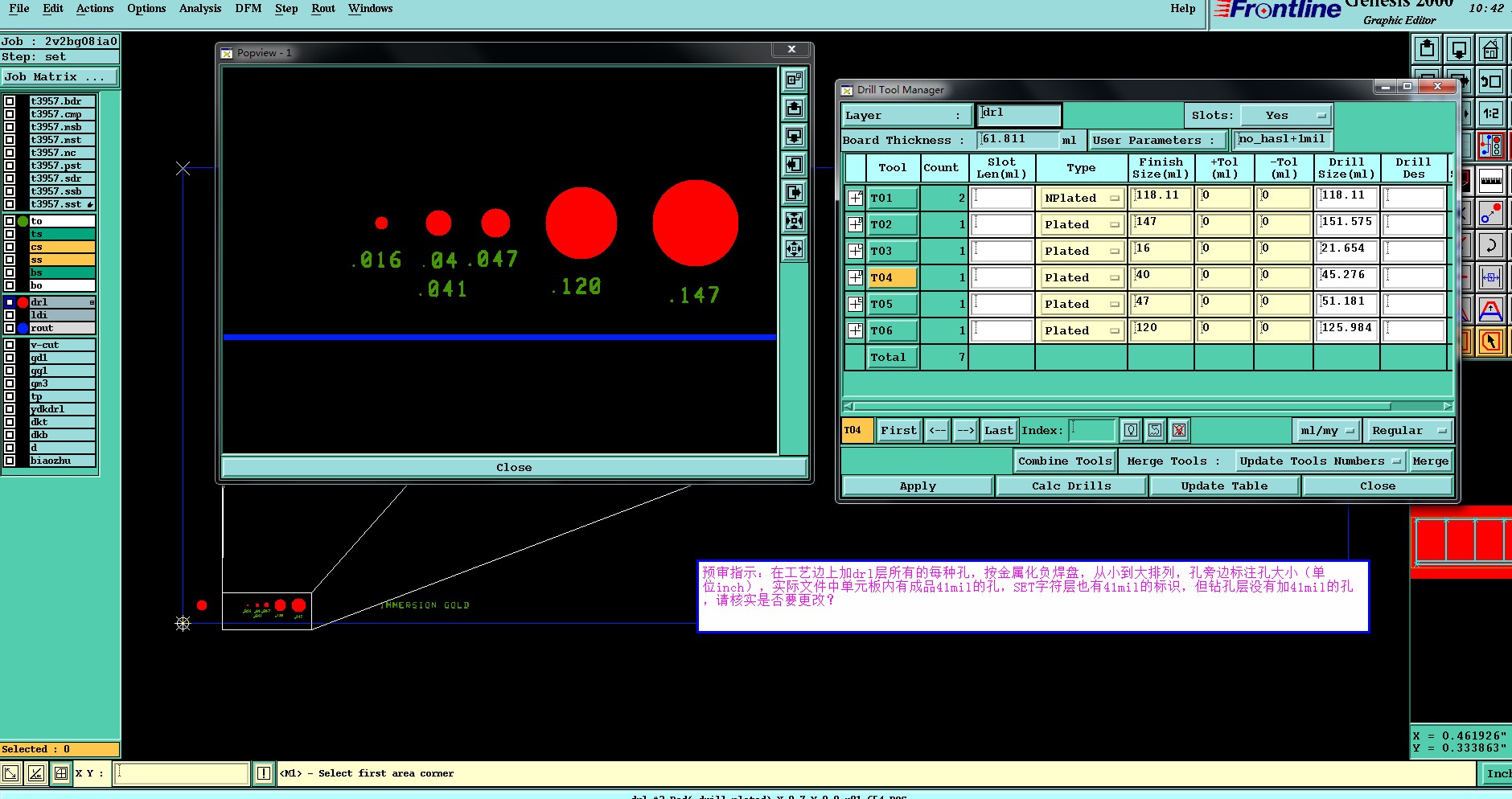Image resolution: width=1512 pixels, height=799 pixels.
Task: Click the move feature blue-to-red dot icon
Action: click(x=1490, y=213)
